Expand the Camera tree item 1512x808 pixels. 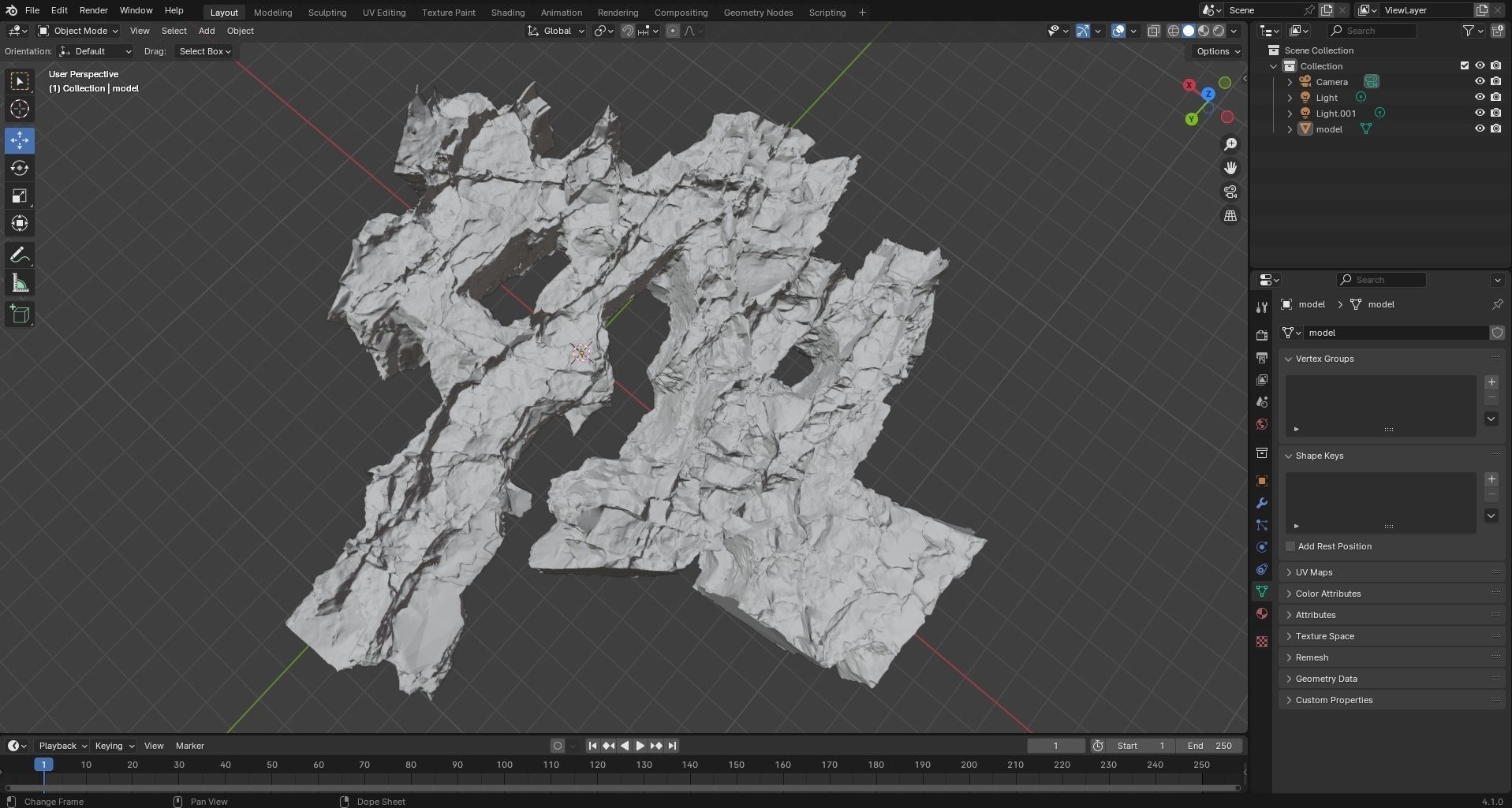coord(1290,82)
